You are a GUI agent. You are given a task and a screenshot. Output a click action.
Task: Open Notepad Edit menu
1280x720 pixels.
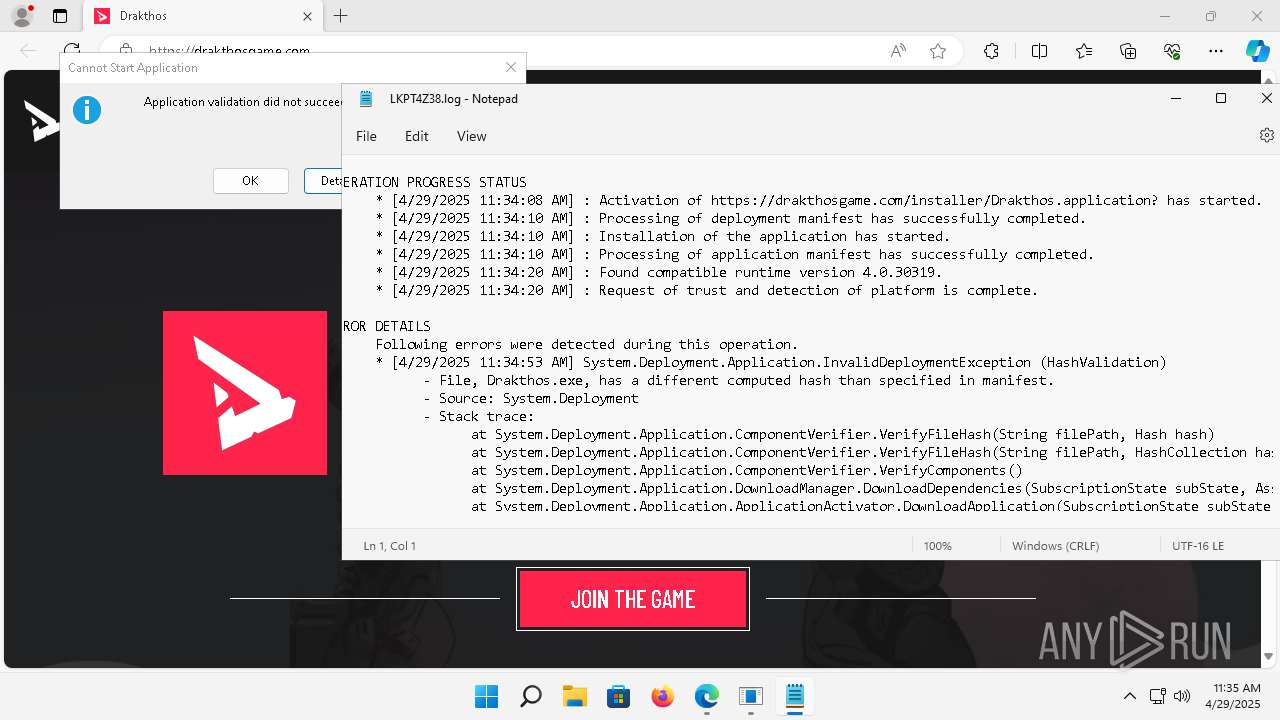click(416, 136)
